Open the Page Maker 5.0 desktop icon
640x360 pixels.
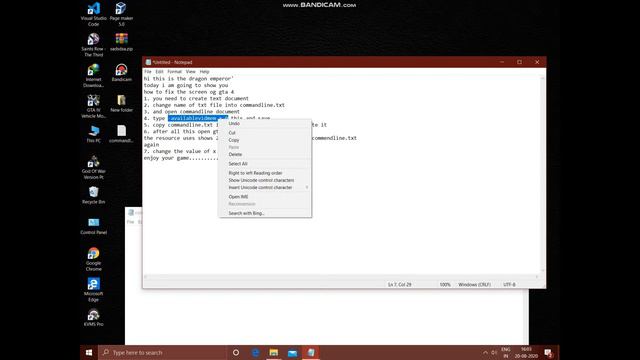[121, 14]
